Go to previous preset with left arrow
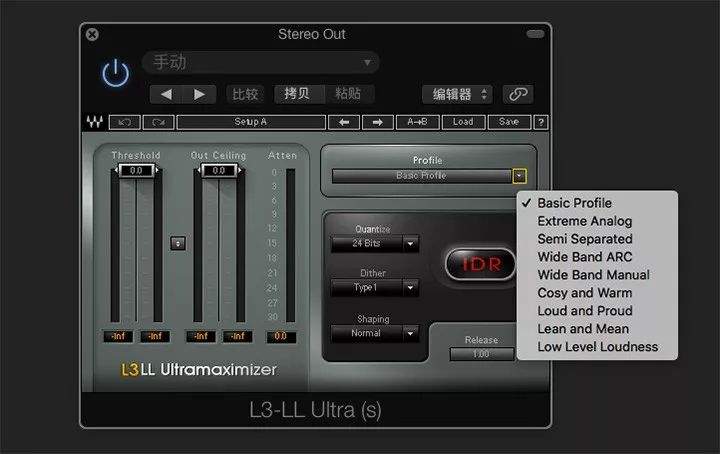 click(x=344, y=122)
